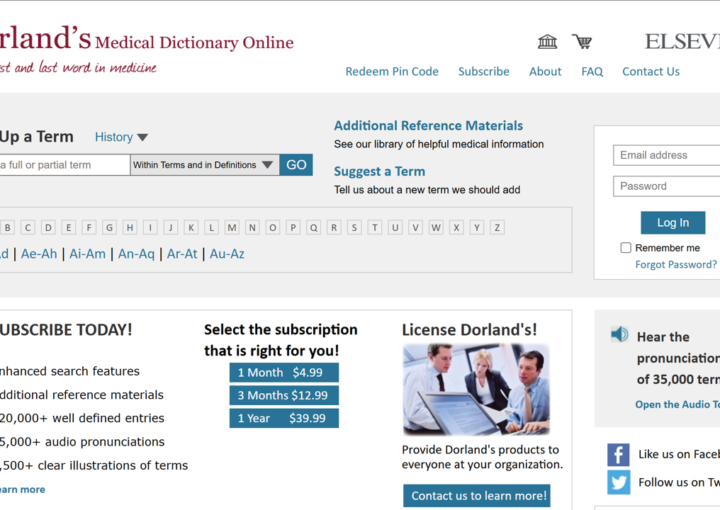
Task: Choose the 1 Year $39.99 subscription
Action: point(284,418)
